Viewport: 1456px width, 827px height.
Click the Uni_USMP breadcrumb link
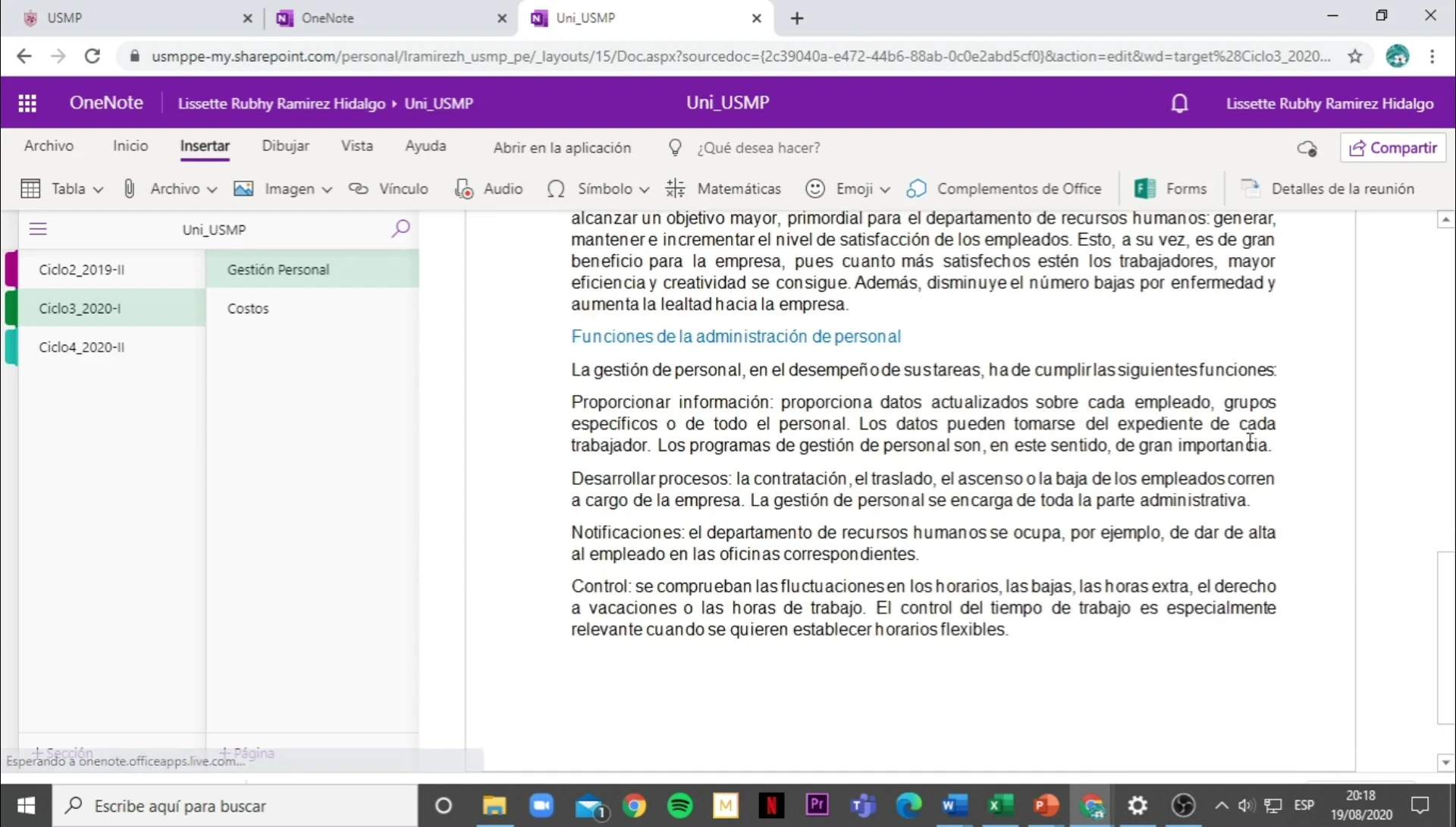(x=438, y=104)
